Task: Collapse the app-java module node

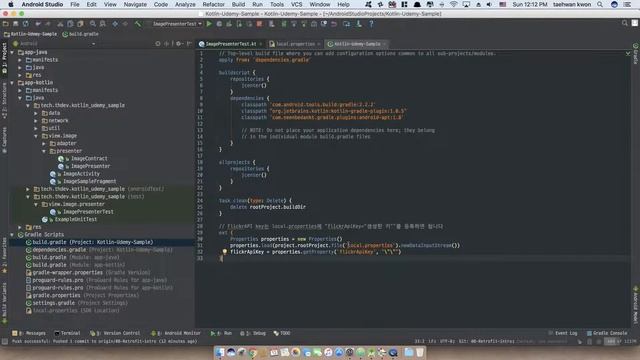Action: (x=12, y=52)
